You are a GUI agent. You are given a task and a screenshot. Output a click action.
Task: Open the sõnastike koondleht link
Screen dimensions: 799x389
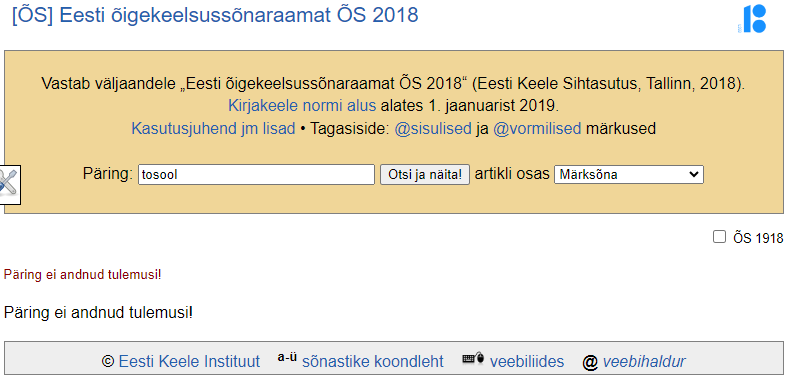372,361
